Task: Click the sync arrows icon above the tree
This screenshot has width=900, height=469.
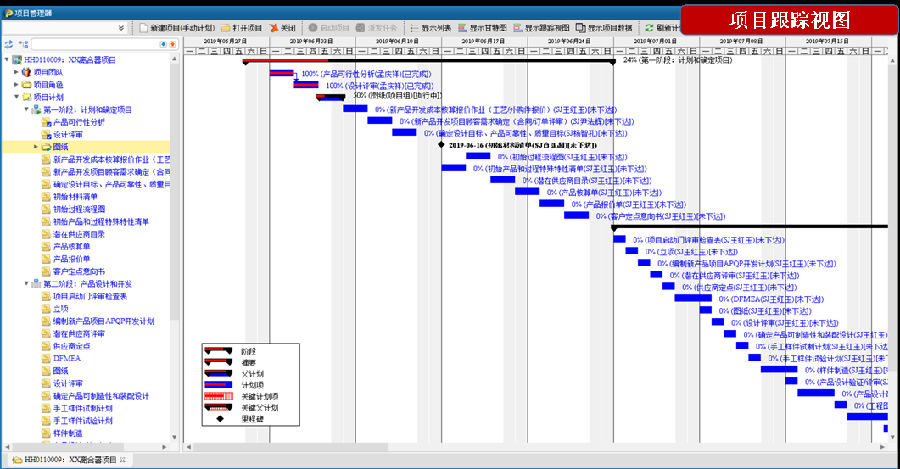Action: point(8,44)
